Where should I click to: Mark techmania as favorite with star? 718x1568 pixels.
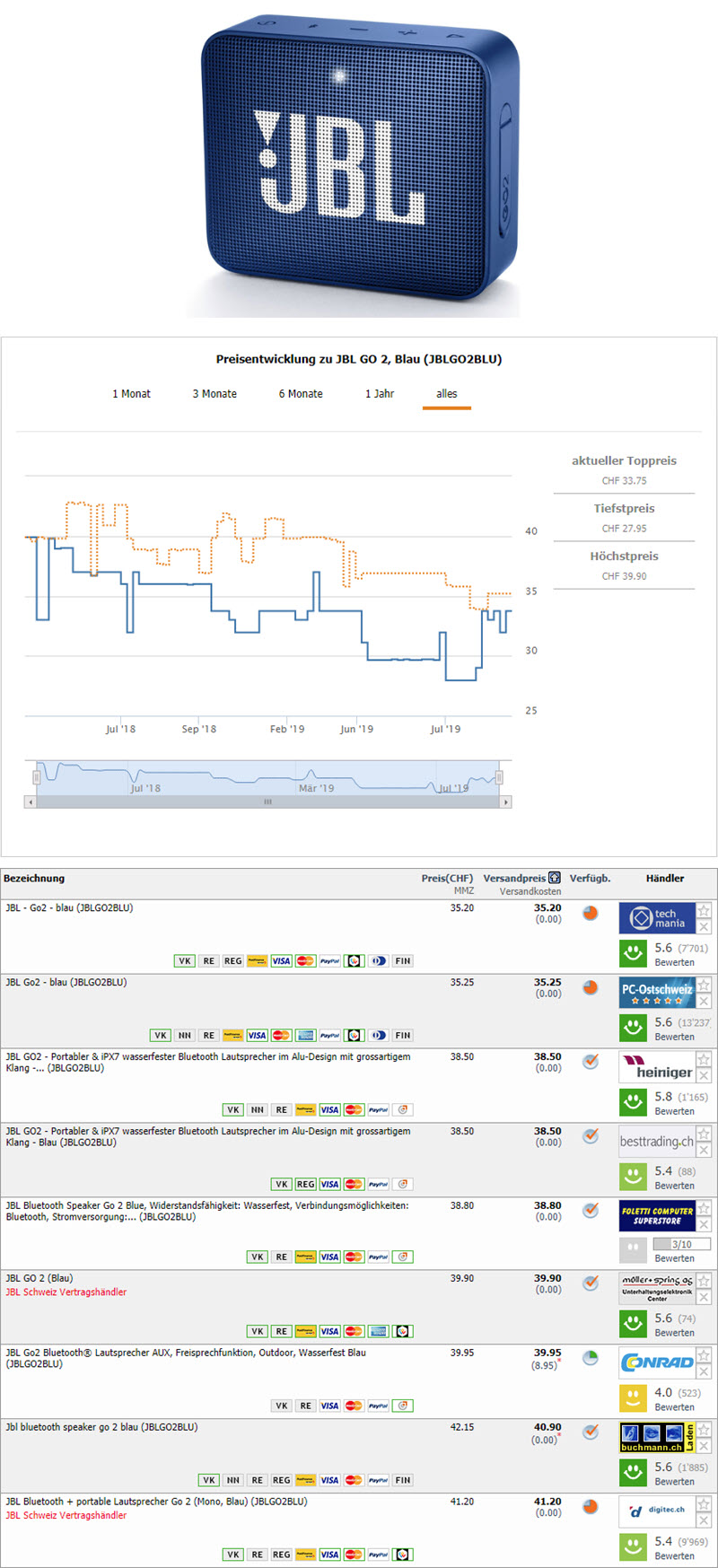704,911
